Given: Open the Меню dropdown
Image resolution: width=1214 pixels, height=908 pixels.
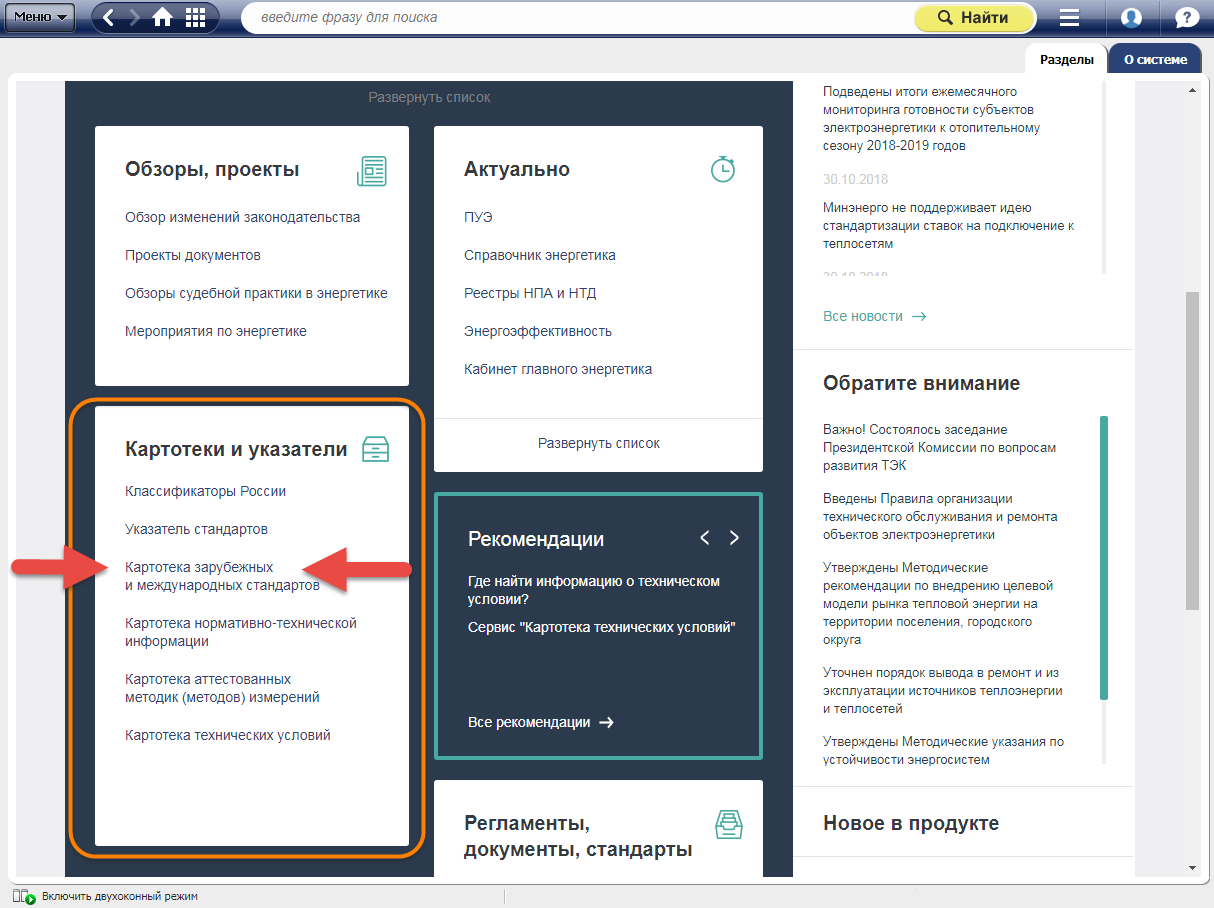Looking at the screenshot, I should 41,17.
